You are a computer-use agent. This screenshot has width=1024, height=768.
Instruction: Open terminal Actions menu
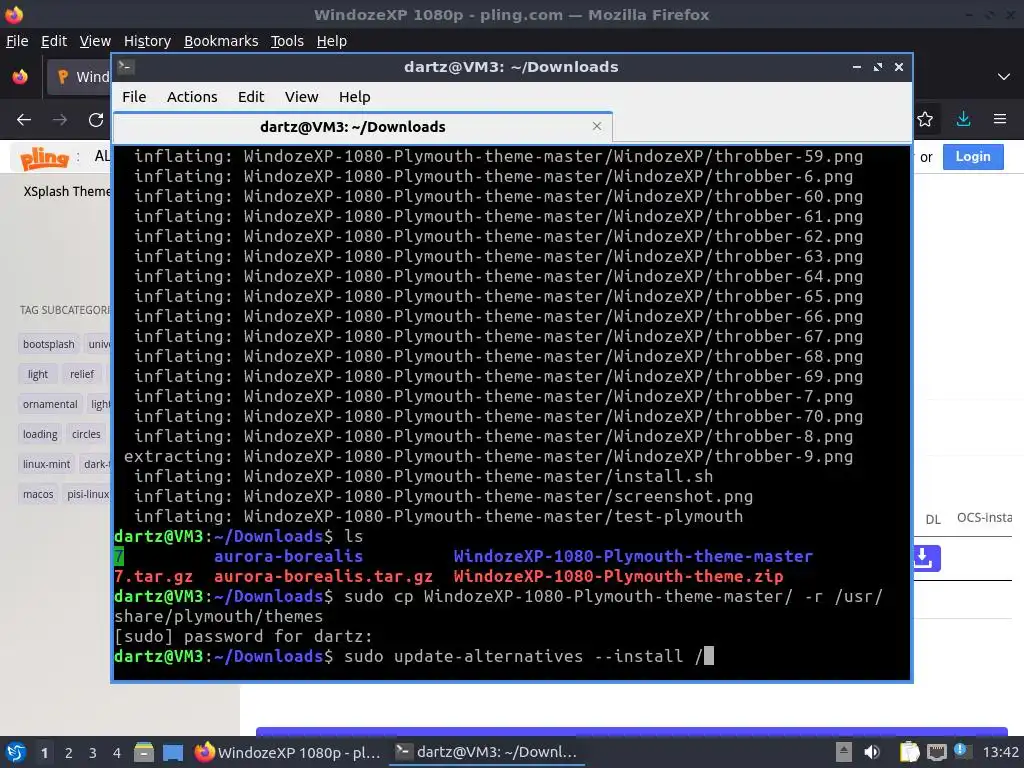[192, 97]
